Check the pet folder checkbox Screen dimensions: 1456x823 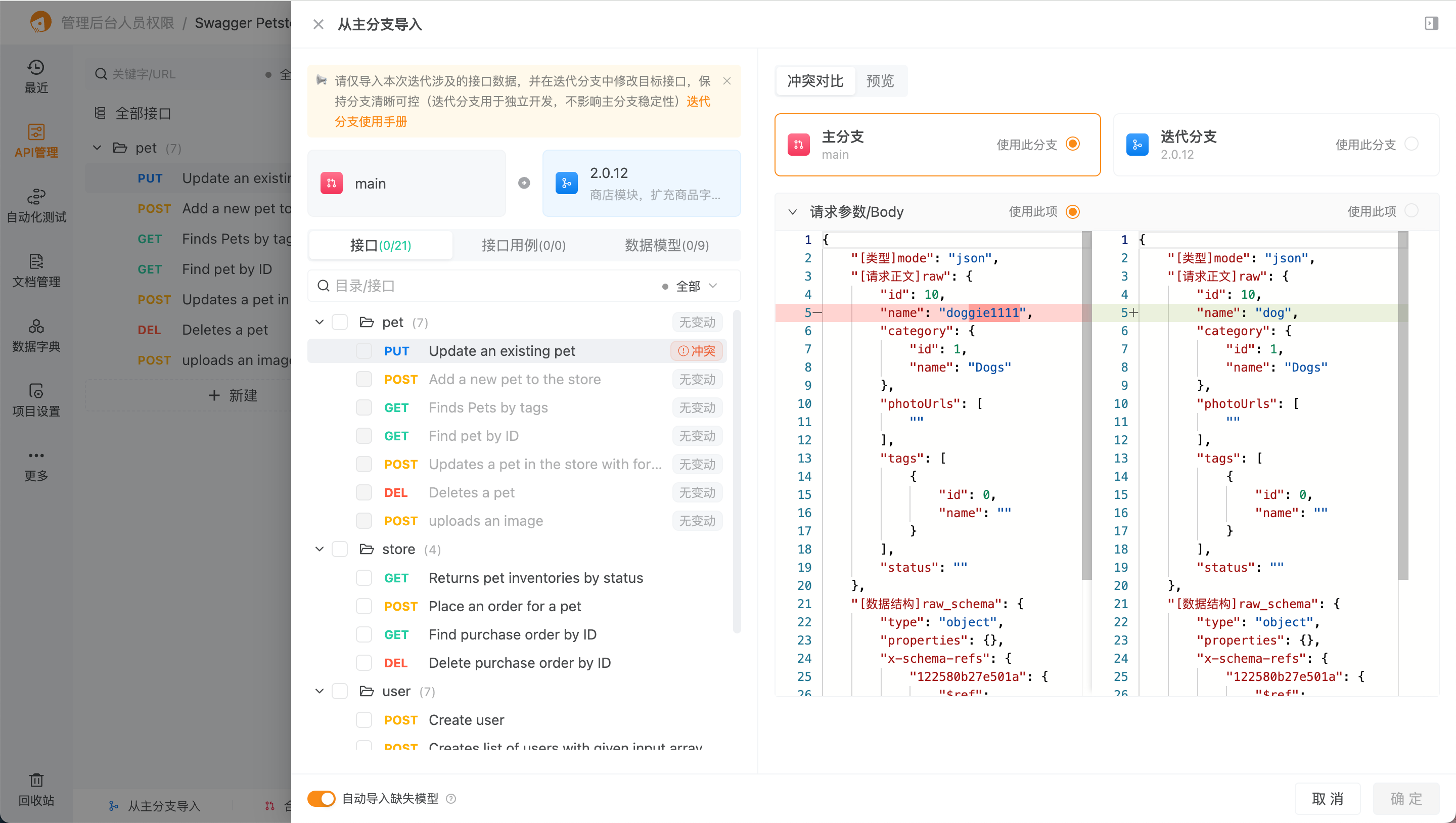(340, 322)
